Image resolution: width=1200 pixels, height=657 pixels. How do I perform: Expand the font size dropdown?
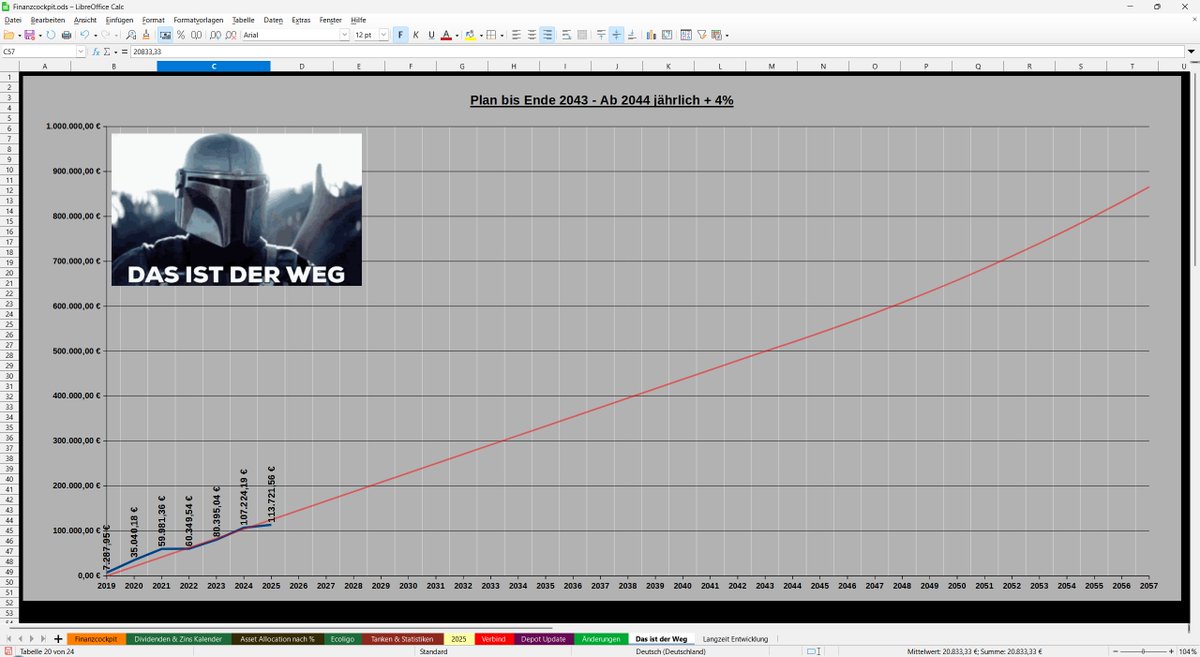click(x=384, y=35)
